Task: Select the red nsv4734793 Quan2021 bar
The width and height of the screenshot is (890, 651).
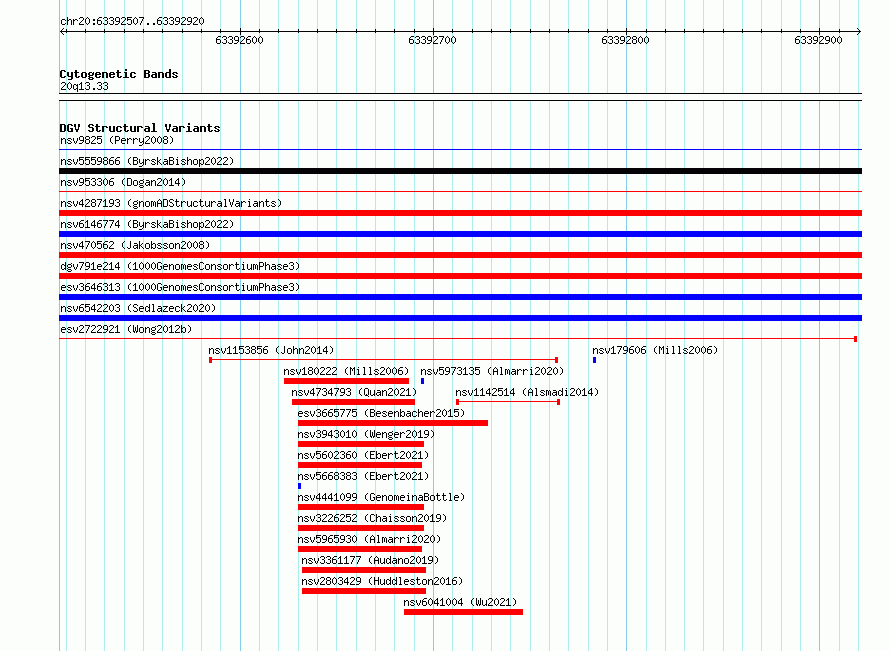Action: coord(353,402)
